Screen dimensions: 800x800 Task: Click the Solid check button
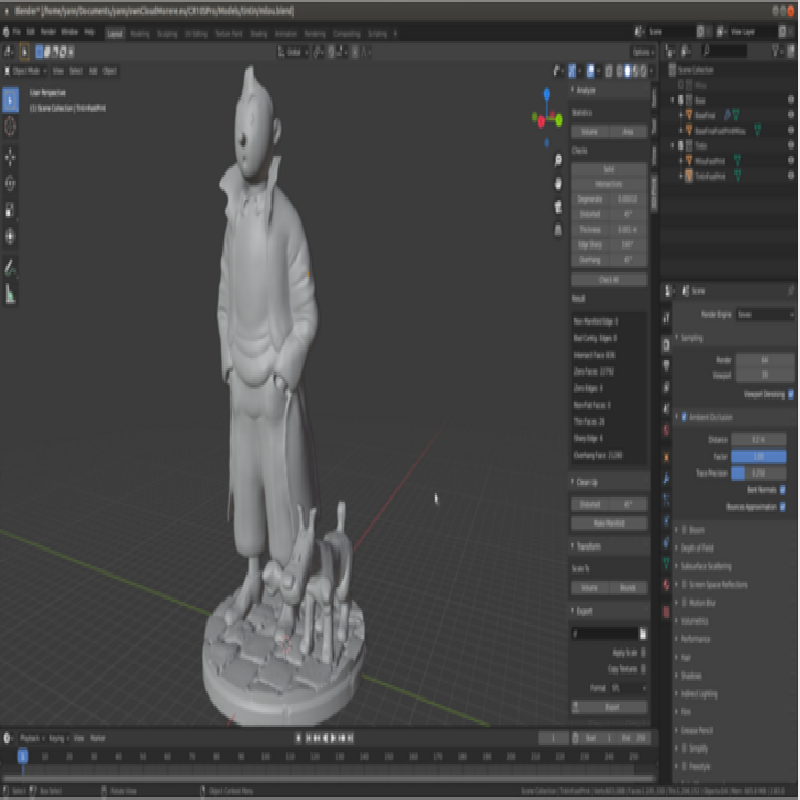point(609,169)
